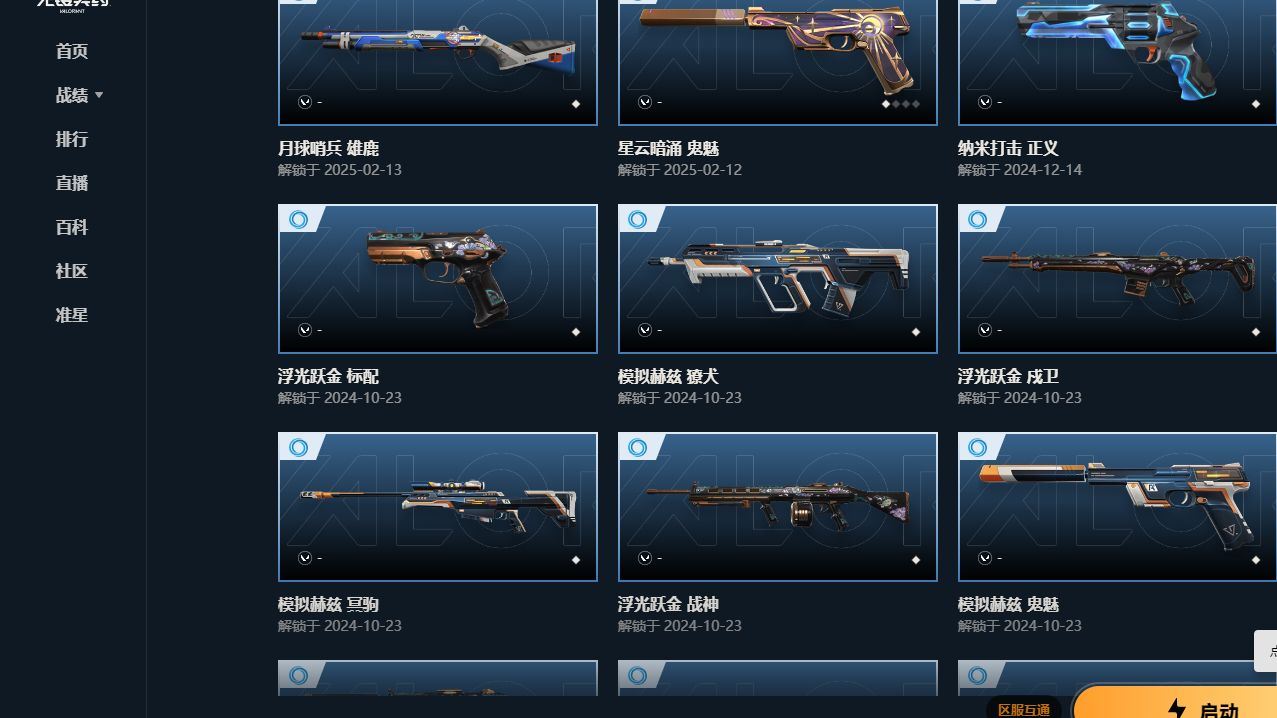This screenshot has width=1277, height=718.
Task: Click the Valorant points icon on 星云暗涌 鬼魅 card
Action: 645,102
